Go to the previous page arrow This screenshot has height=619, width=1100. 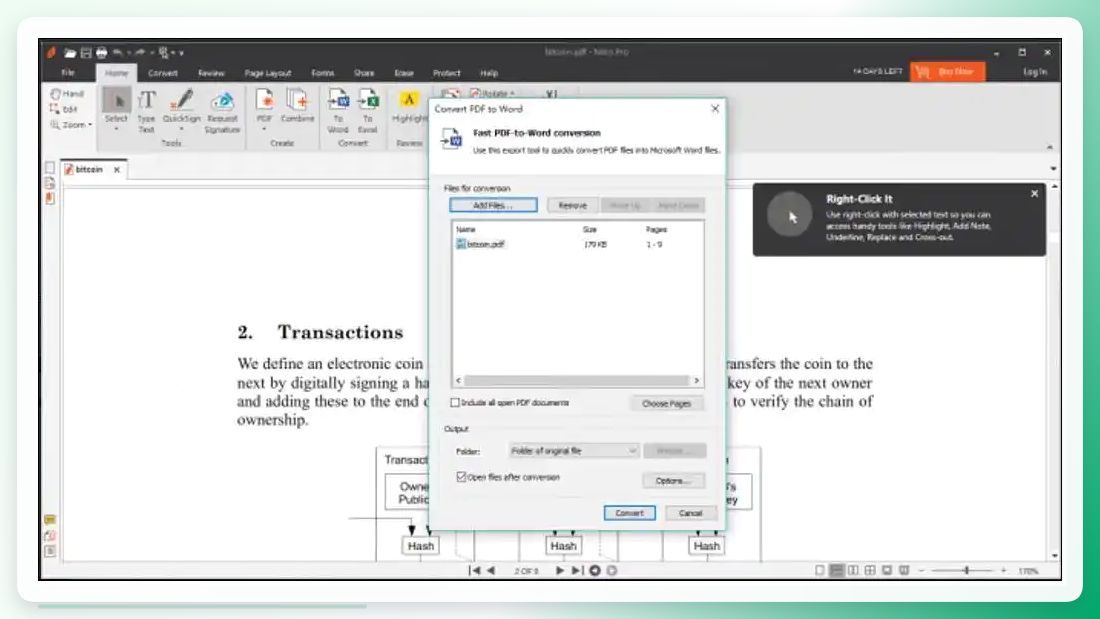pyautogui.click(x=491, y=571)
